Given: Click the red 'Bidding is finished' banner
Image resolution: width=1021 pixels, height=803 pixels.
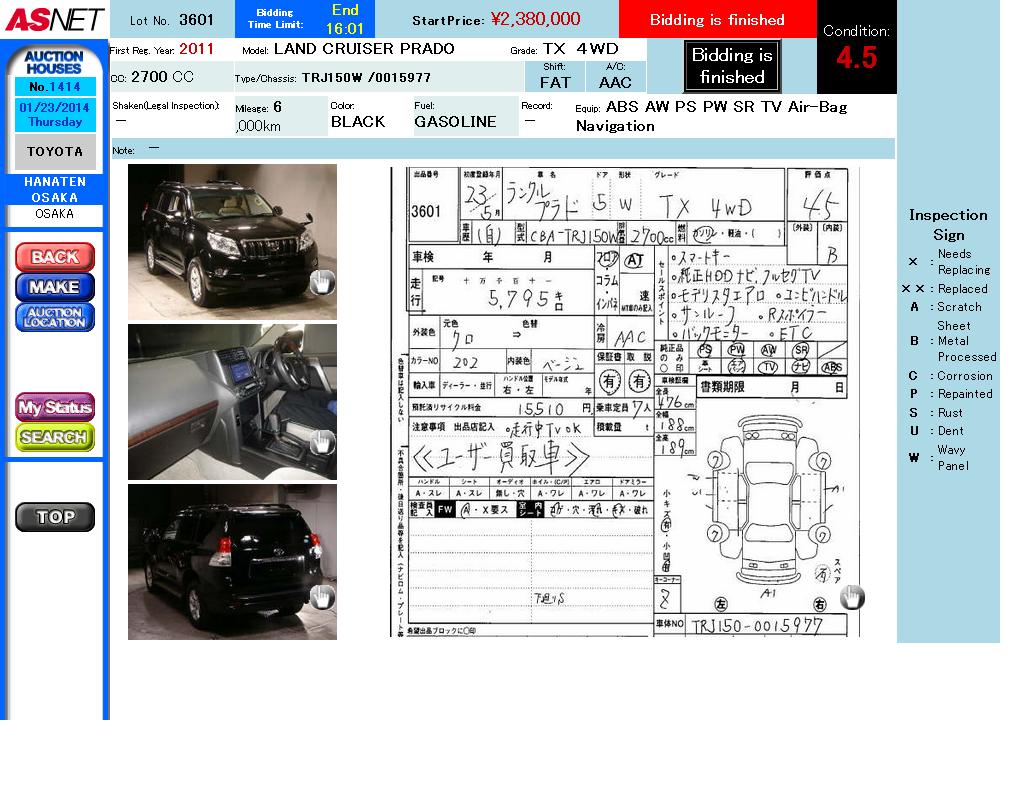Looking at the screenshot, I should 717,20.
